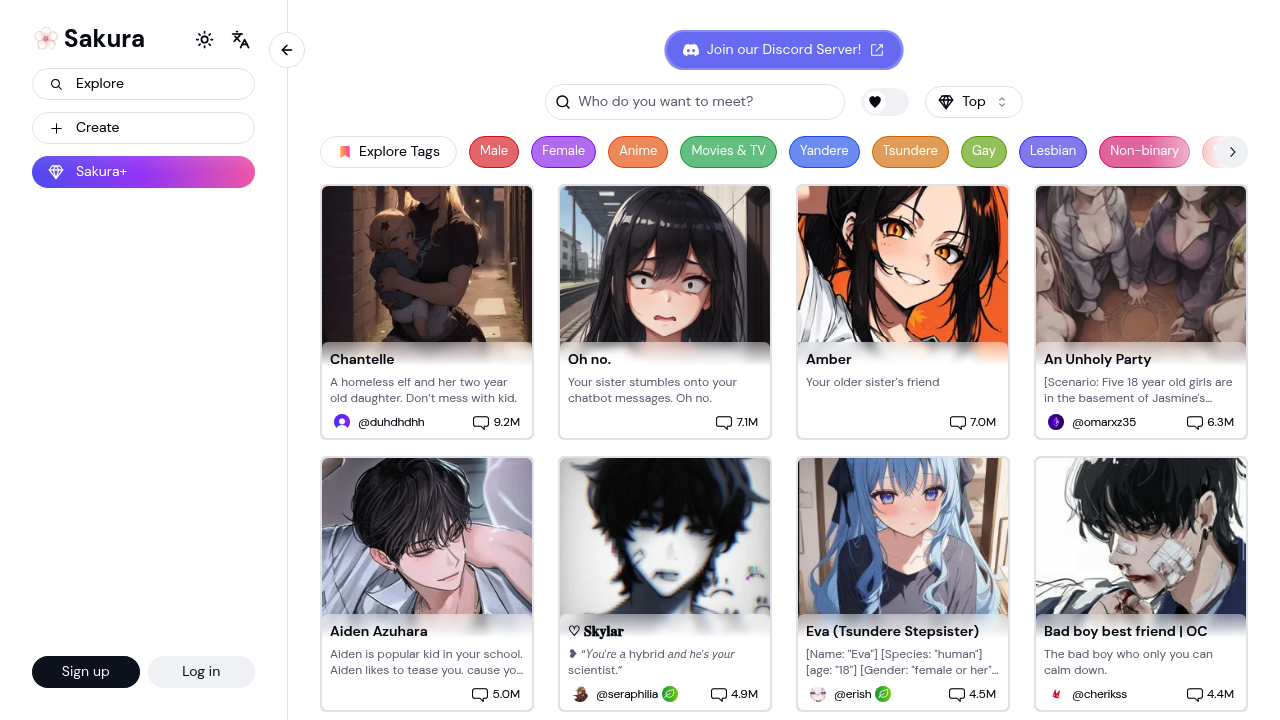Click username @cherikss
Viewport: 1280px width, 720px height.
point(1099,695)
